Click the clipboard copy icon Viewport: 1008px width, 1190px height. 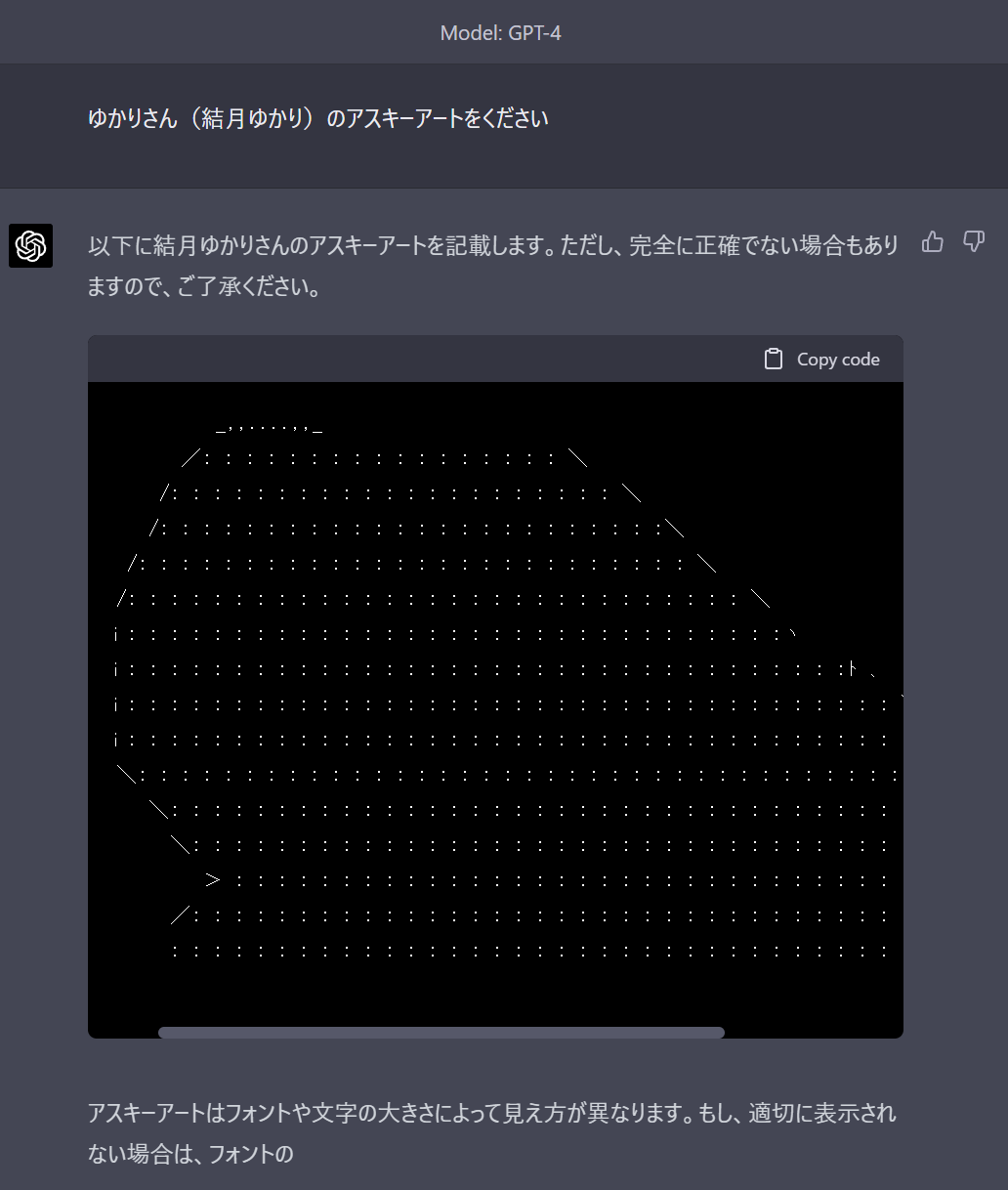[x=774, y=360]
